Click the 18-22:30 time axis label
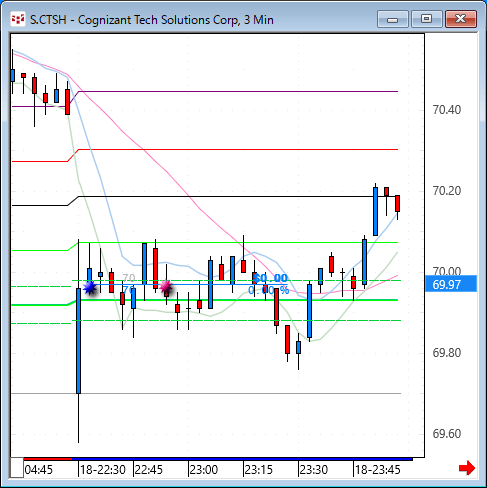487x488 pixels. (103, 470)
